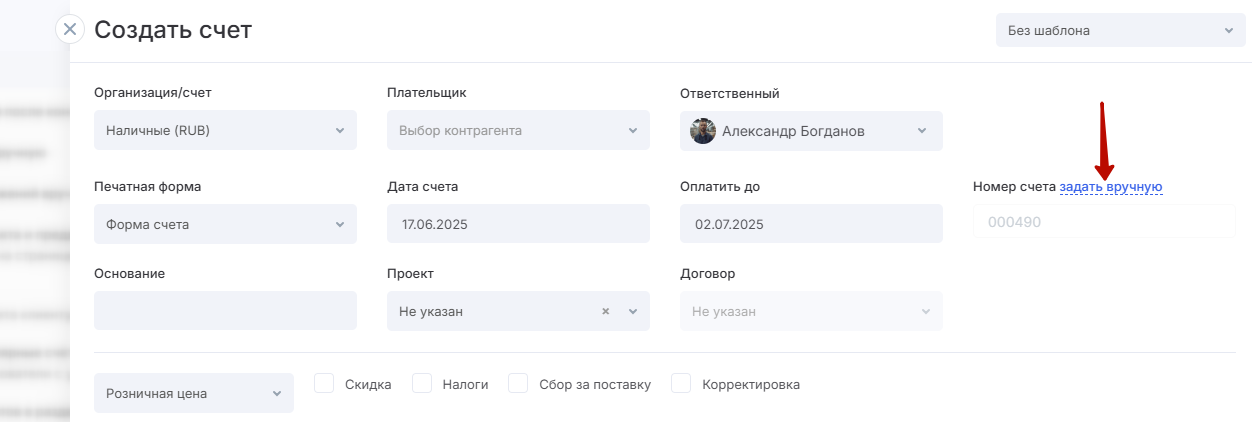Screen dimensions: 1252x422
Task: Check the Сбор за поставку option
Action: (518, 384)
